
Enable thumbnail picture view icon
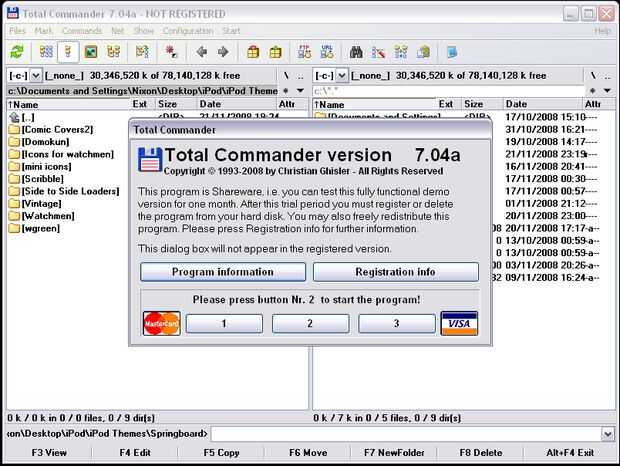(x=91, y=52)
